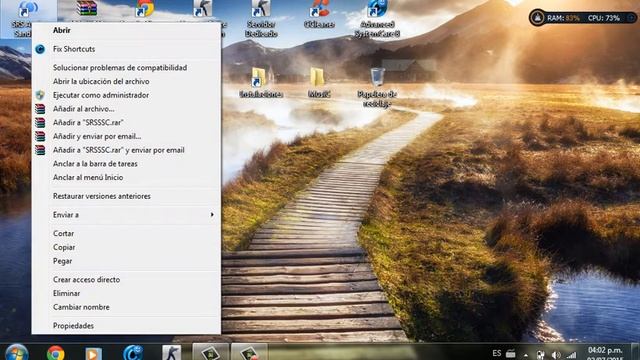Click the network signal tray icon
Screen dimensions: 640x360
click(571, 355)
